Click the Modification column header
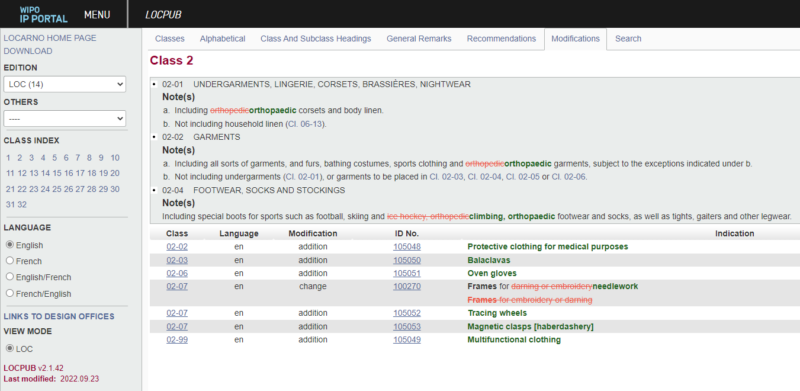Image resolution: width=800 pixels, height=391 pixels. (x=313, y=233)
